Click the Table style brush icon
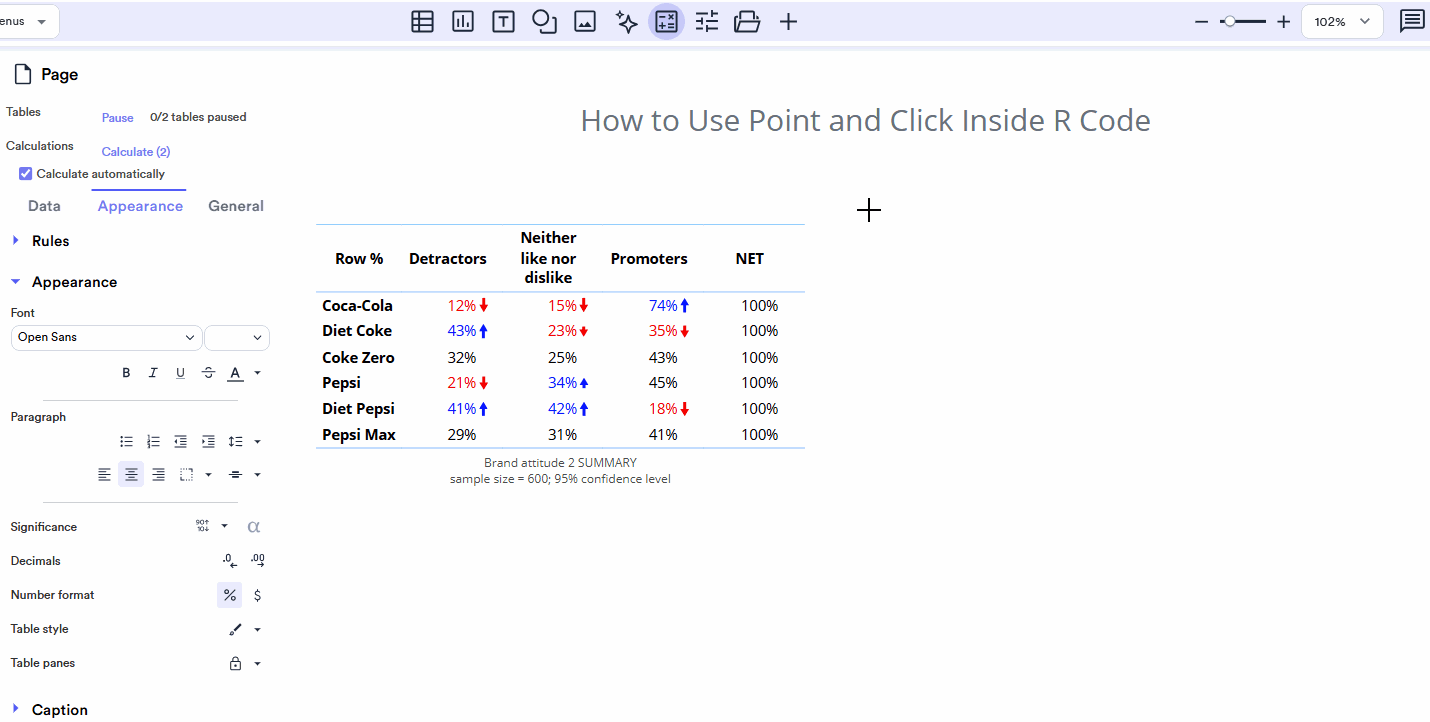 [x=235, y=630]
